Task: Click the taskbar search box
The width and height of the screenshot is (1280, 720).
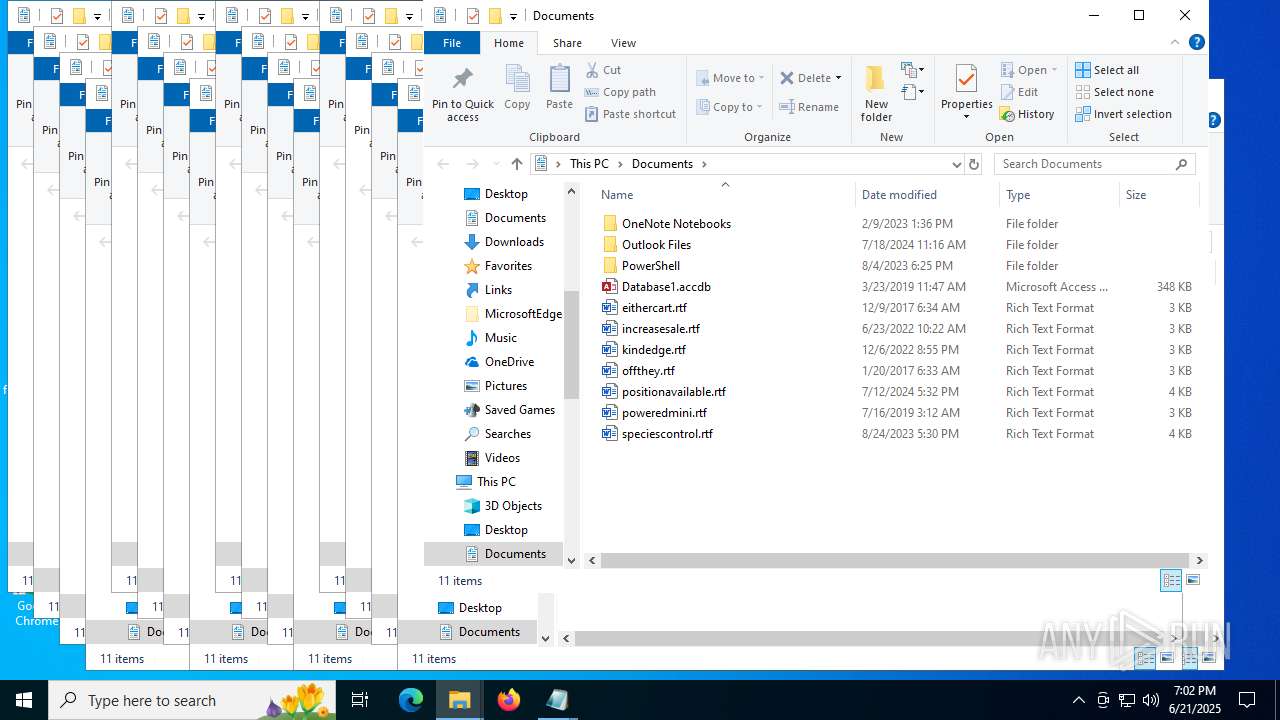Action: click(193, 700)
